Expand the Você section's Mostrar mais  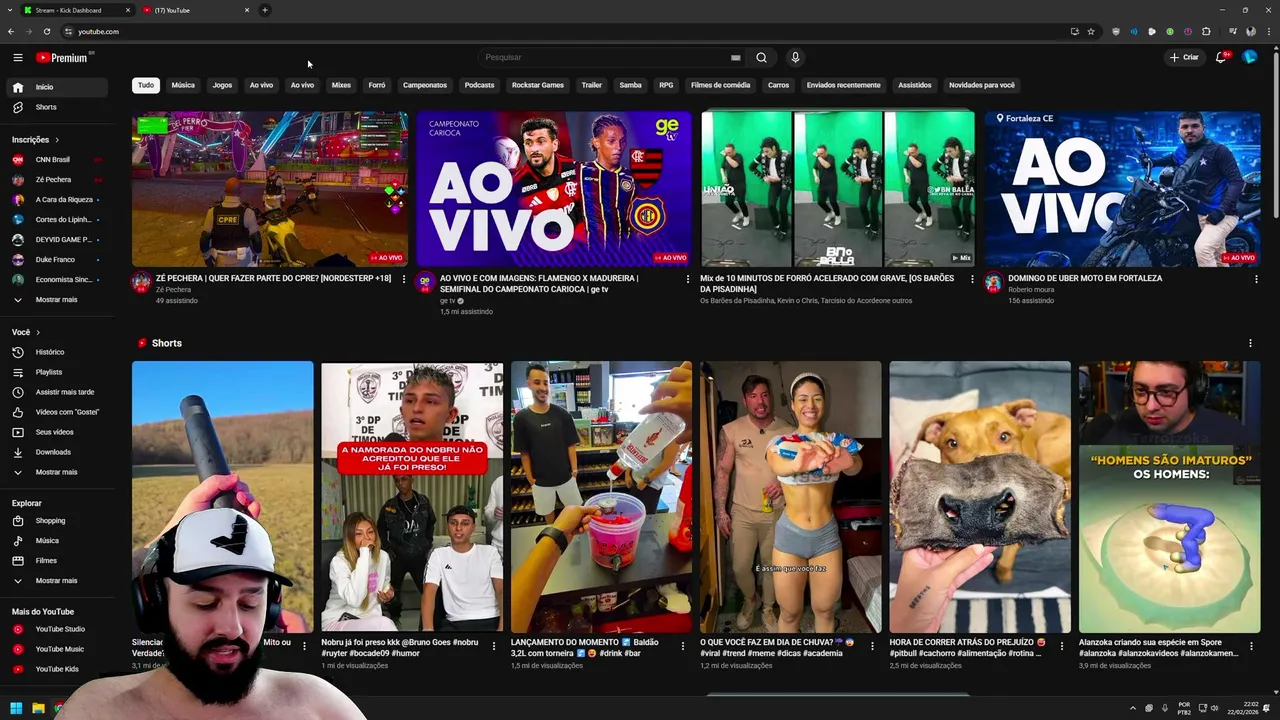(58, 472)
